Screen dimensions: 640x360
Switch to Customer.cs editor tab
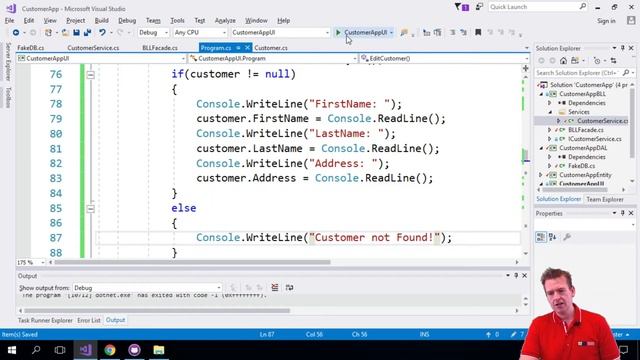[x=271, y=48]
